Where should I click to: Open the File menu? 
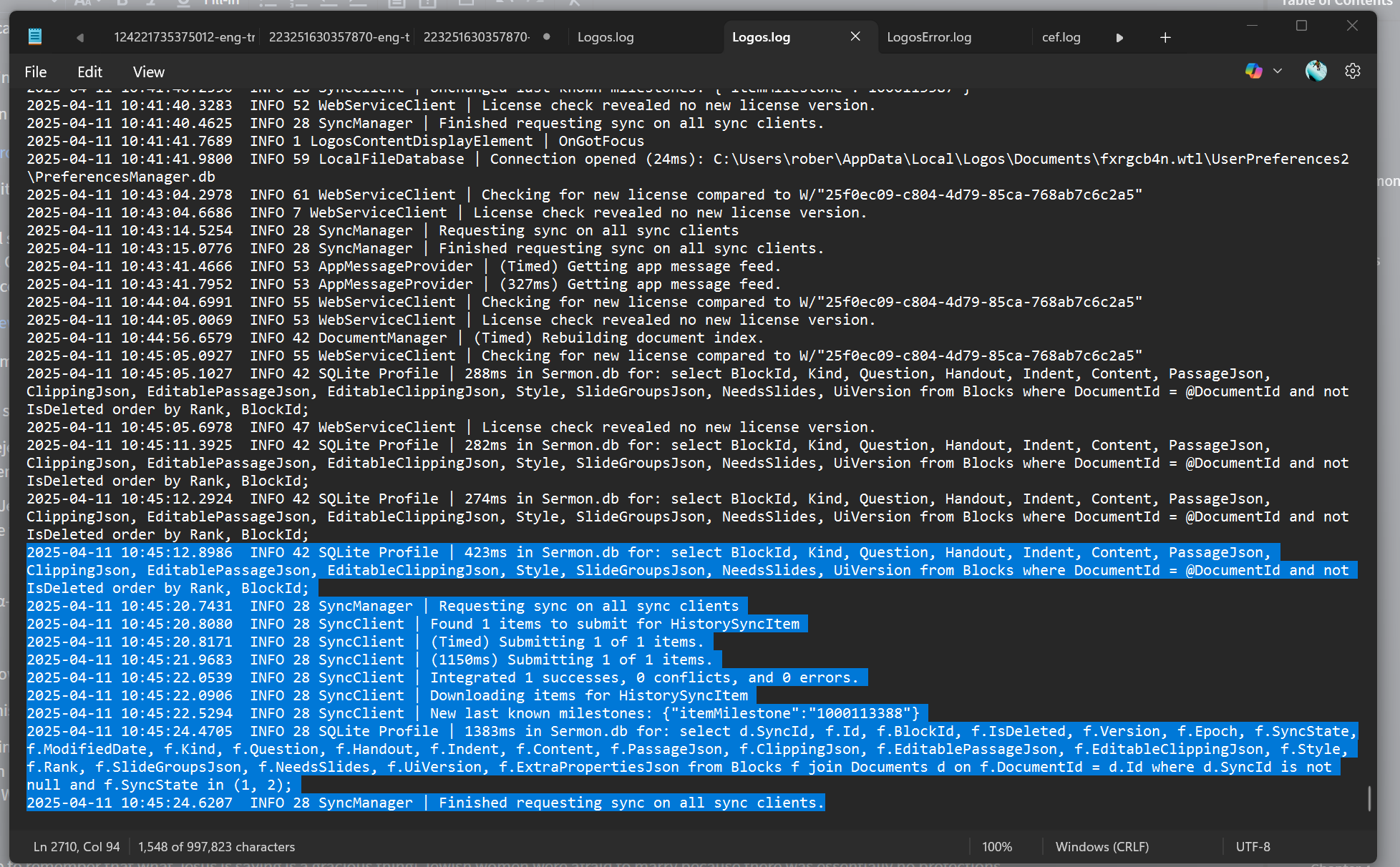[35, 72]
